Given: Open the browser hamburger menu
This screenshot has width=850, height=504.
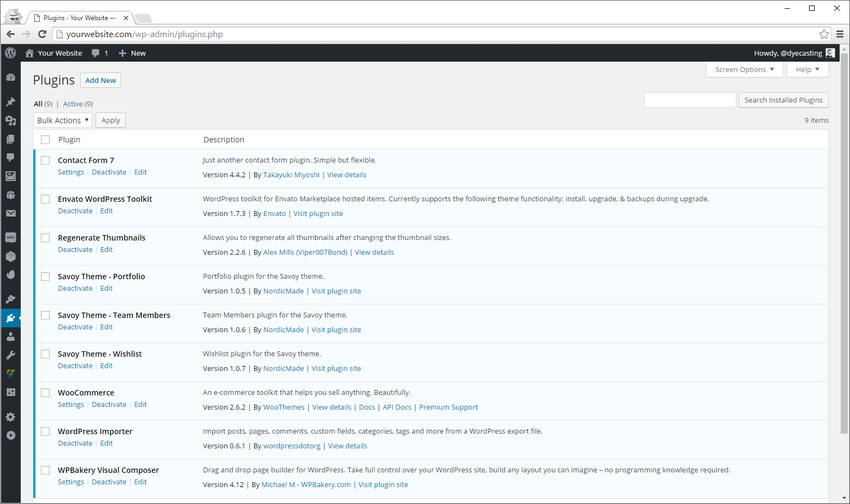Looking at the screenshot, I should coord(840,34).
